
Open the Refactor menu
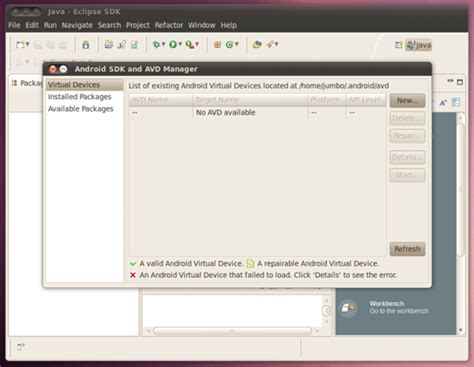[169, 25]
